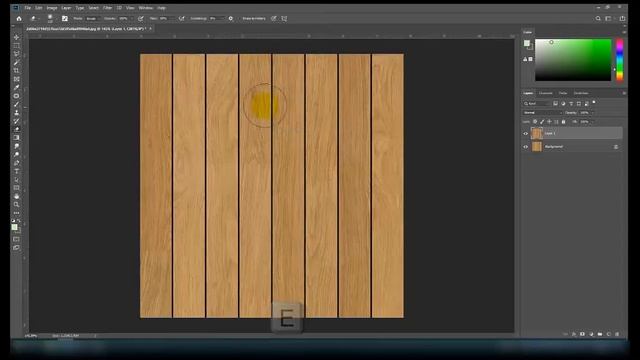The width and height of the screenshot is (640, 360).
Task: Swap foreground and background colors
Action: [19, 221]
